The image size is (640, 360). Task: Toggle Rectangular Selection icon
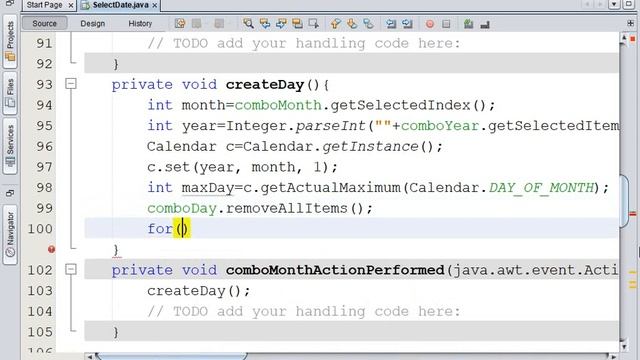pos(313,24)
